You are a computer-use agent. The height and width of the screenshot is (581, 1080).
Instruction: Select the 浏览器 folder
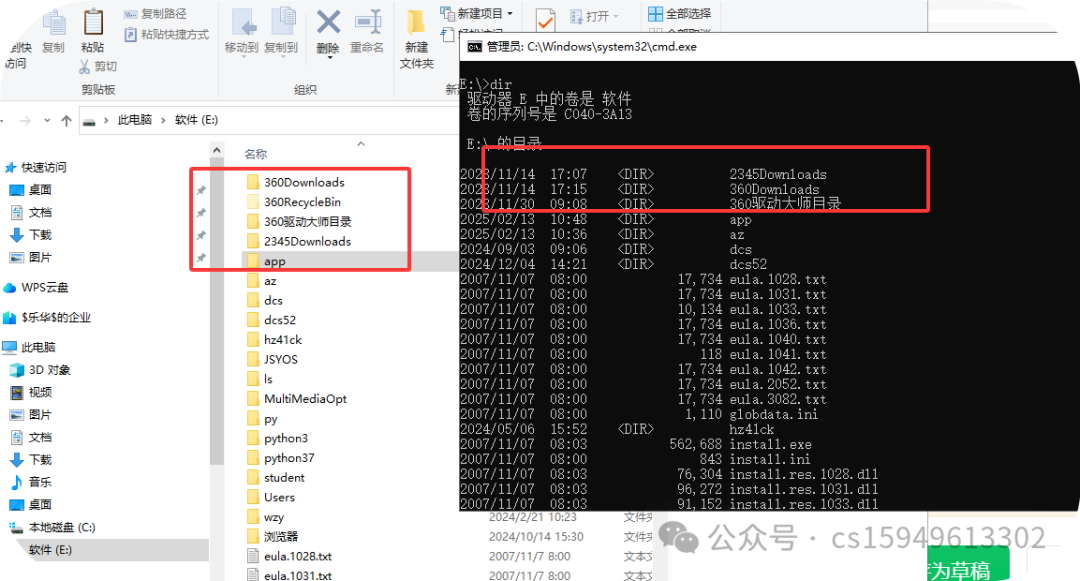pyautogui.click(x=280, y=536)
